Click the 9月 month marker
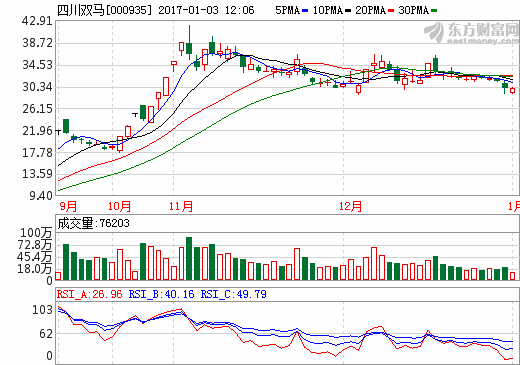This screenshot has height=365, width=520. (x=68, y=206)
